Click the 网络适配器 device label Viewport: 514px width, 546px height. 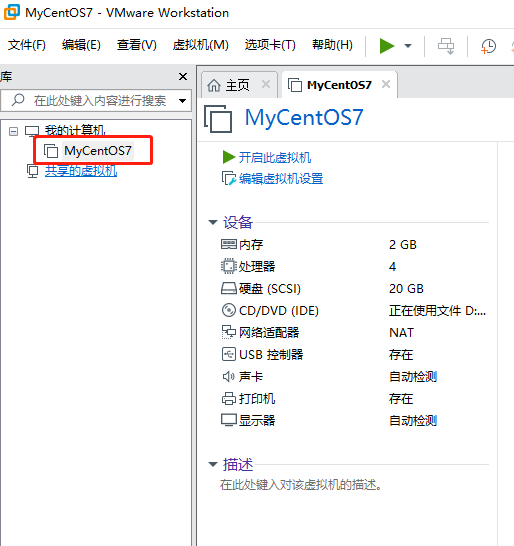[269, 333]
